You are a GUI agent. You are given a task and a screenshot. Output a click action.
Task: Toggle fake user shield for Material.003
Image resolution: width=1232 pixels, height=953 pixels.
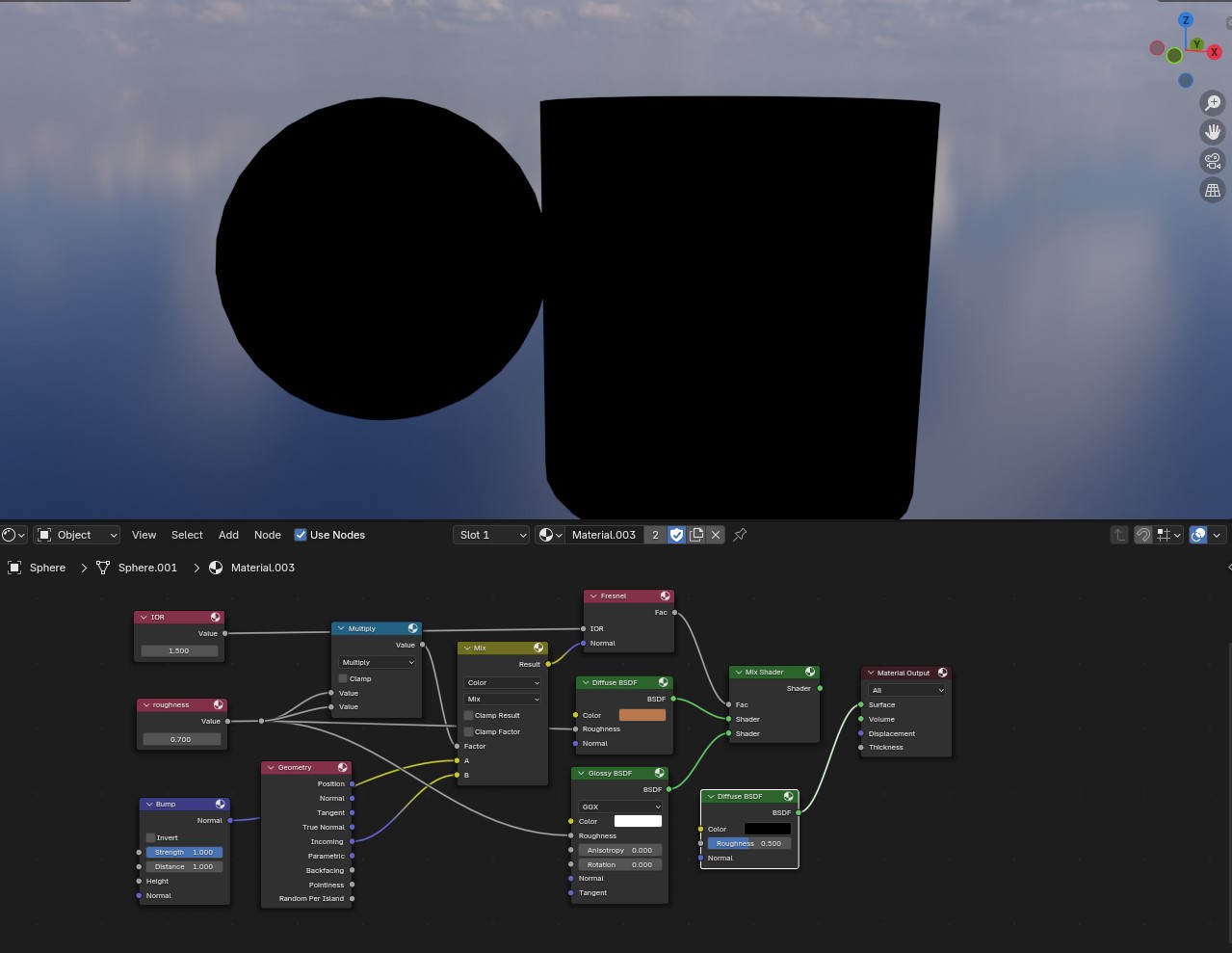coord(677,535)
